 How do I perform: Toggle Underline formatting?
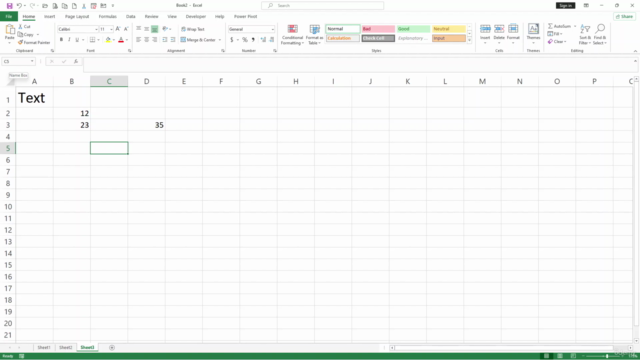(77, 40)
